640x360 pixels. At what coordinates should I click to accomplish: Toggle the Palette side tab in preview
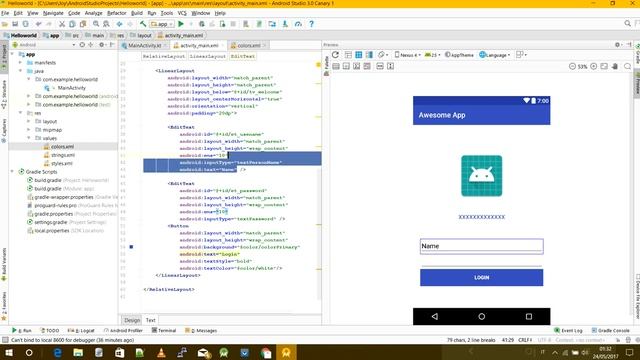(326, 66)
